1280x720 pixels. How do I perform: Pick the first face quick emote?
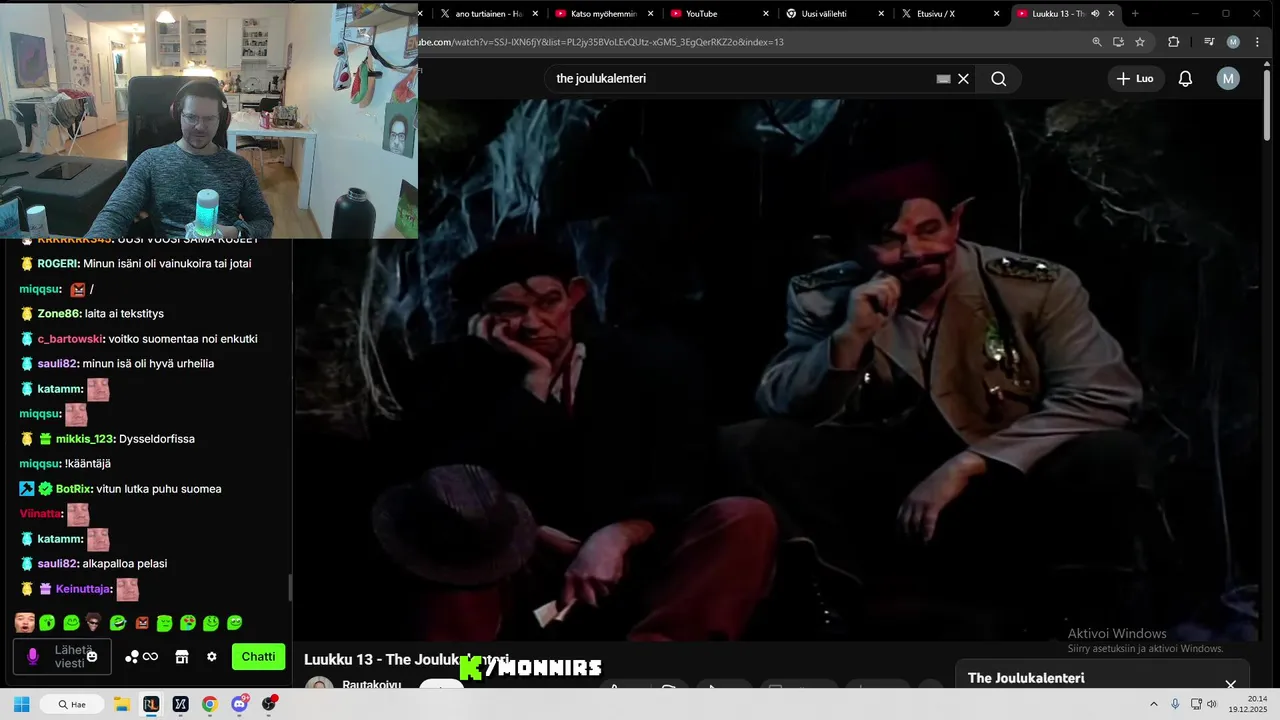[25, 623]
